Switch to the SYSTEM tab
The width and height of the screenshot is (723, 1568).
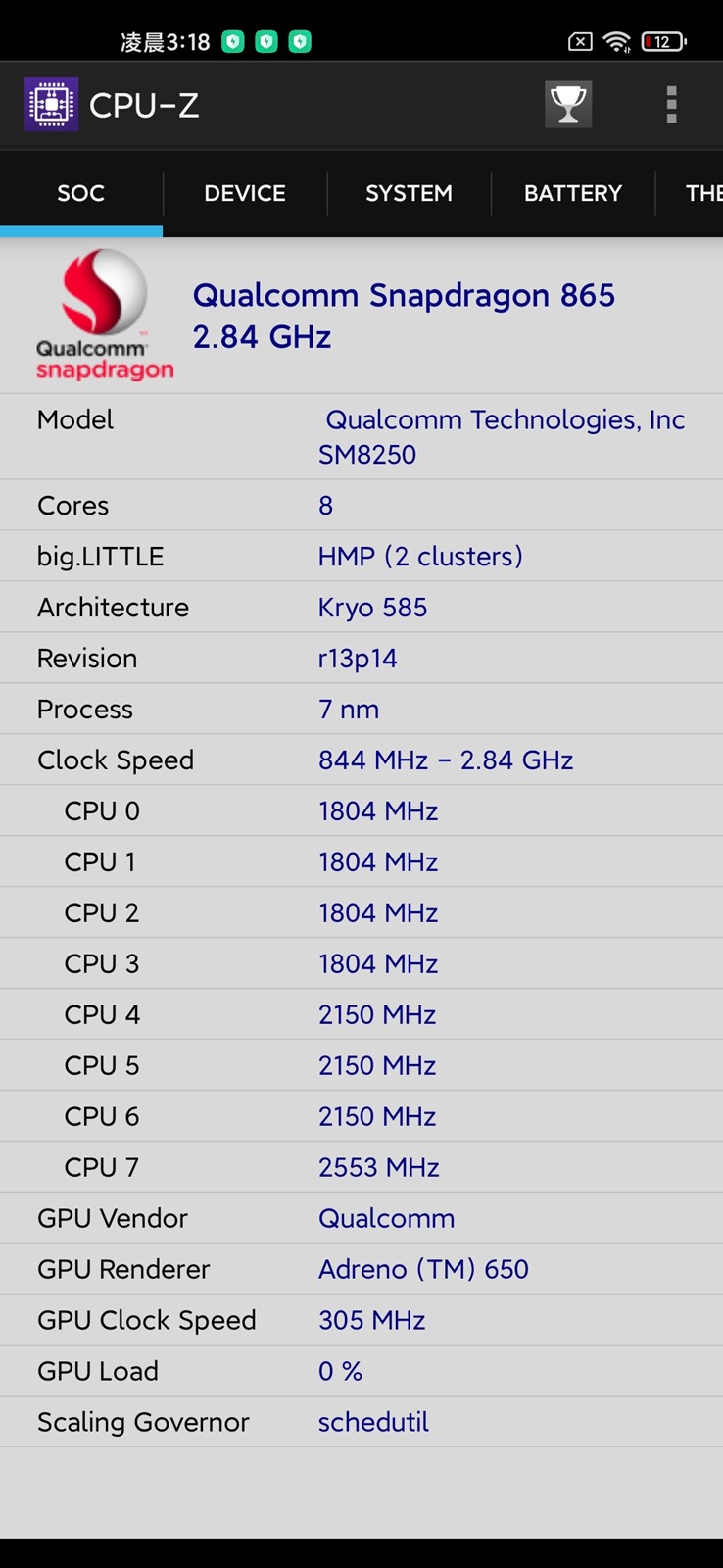(x=409, y=193)
